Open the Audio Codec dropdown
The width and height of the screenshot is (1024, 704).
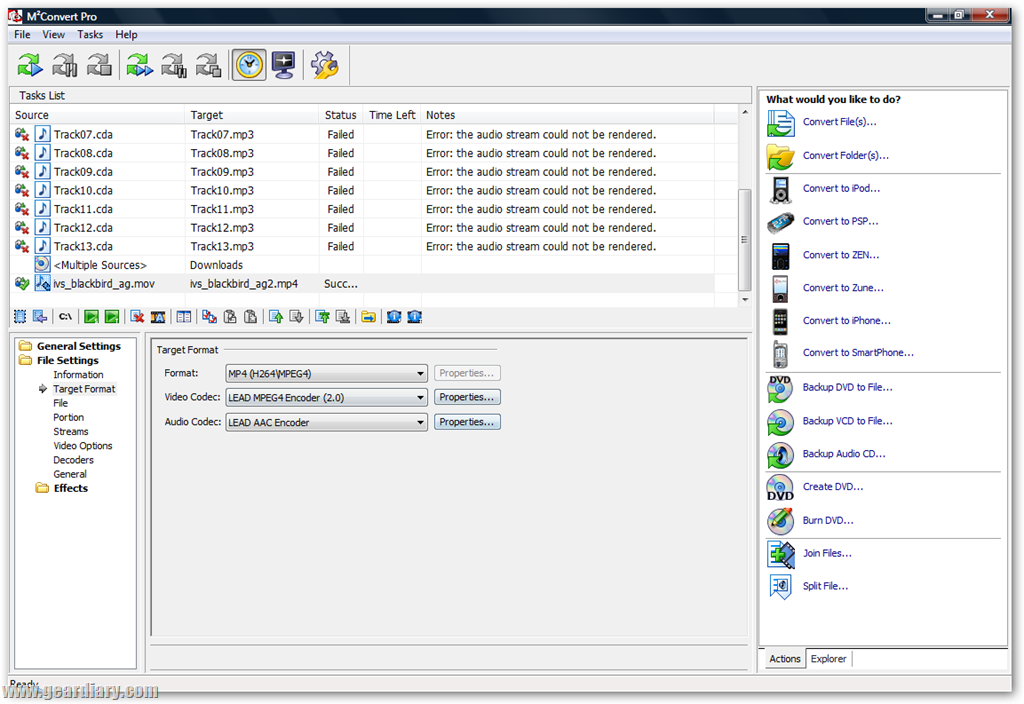[327, 423]
